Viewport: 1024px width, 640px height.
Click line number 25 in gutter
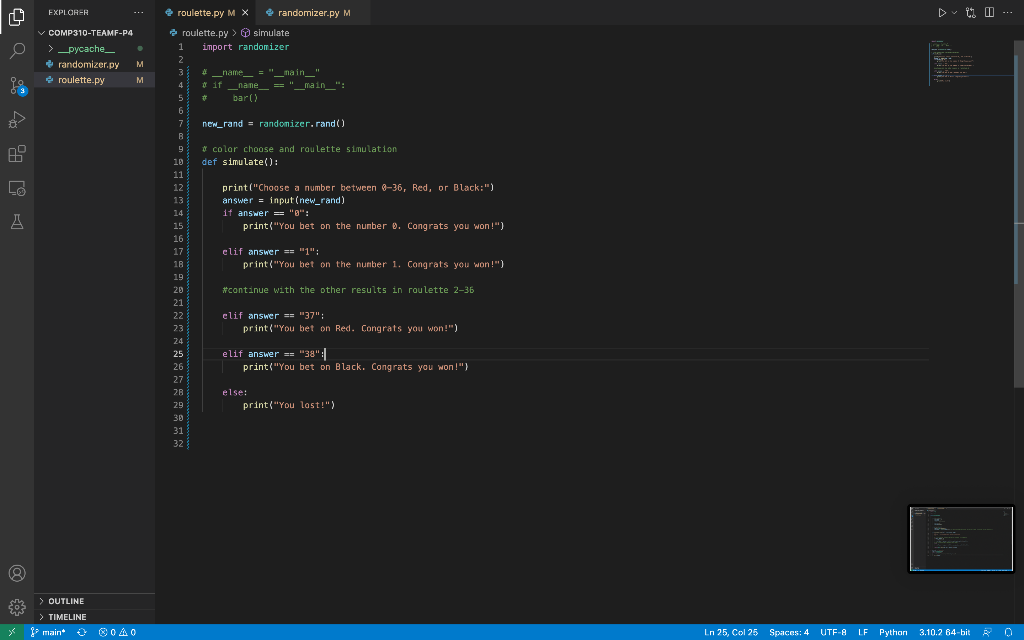coord(178,354)
